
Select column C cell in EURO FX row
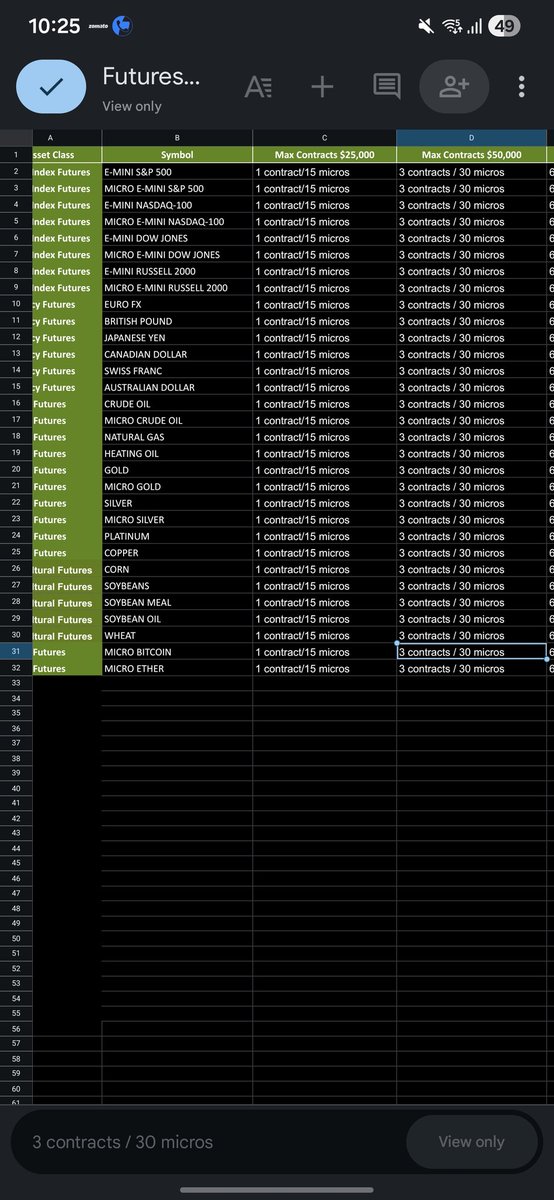[x=324, y=304]
